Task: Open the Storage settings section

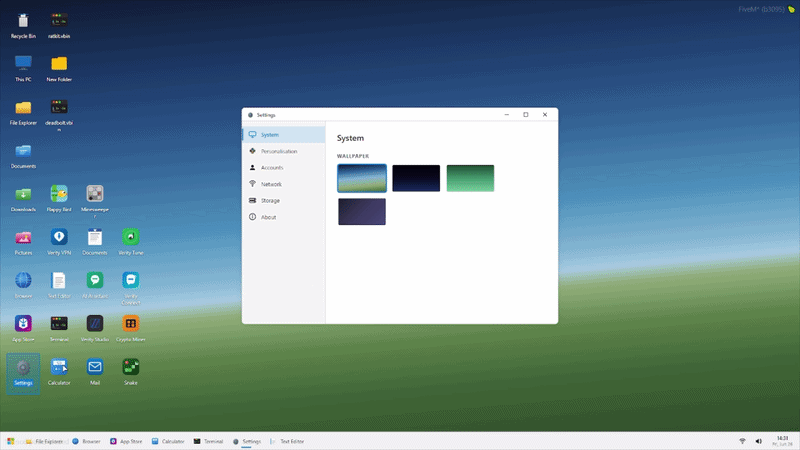Action: [x=284, y=201]
